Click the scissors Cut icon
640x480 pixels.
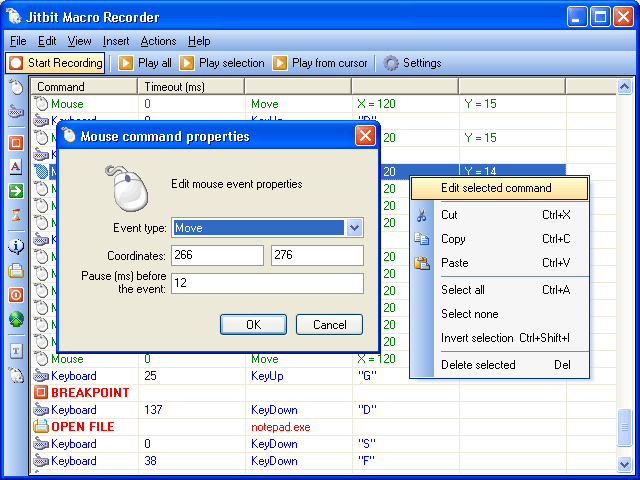pyautogui.click(x=422, y=215)
